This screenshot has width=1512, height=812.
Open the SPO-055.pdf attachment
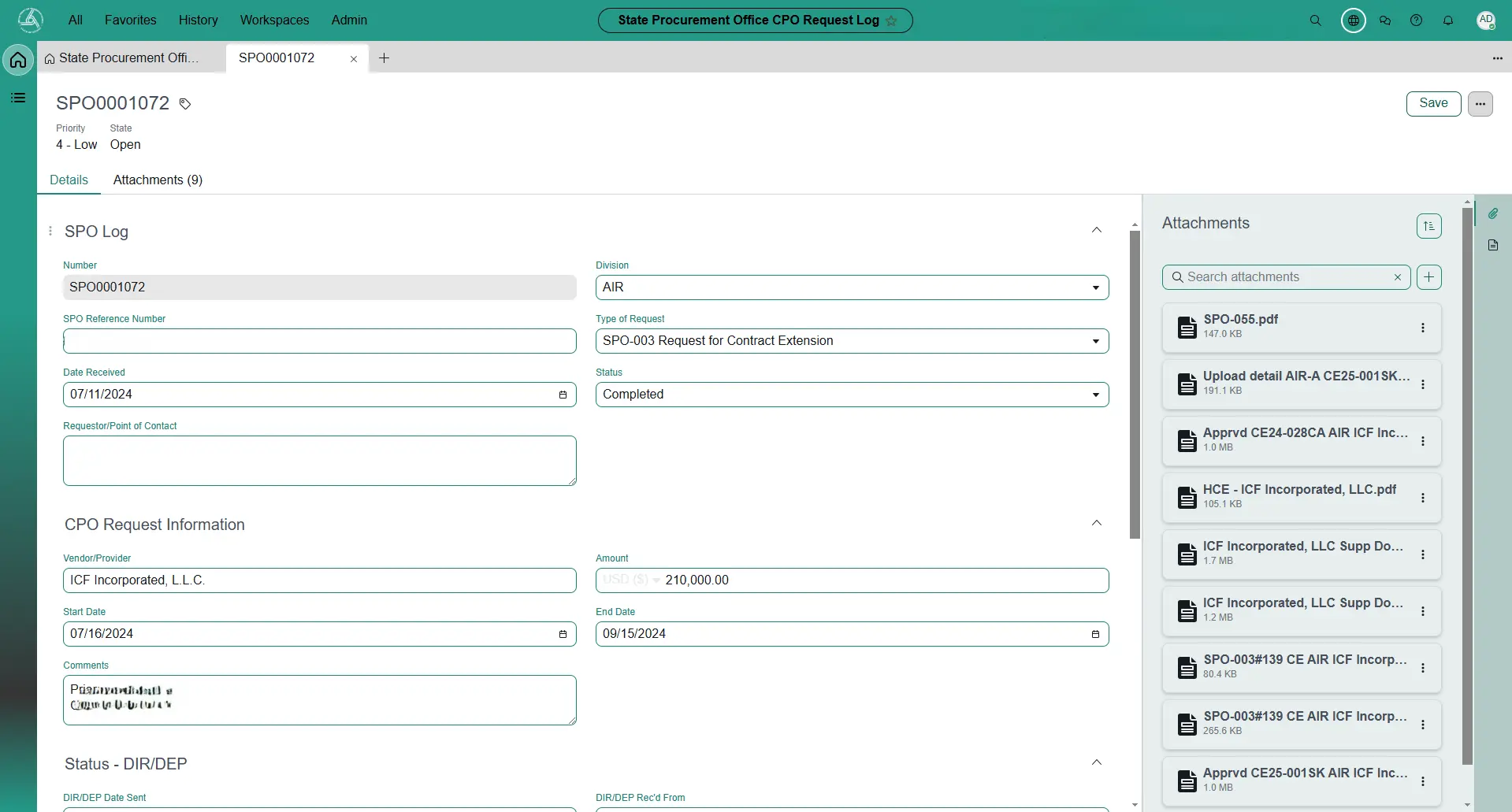pyautogui.click(x=1302, y=328)
